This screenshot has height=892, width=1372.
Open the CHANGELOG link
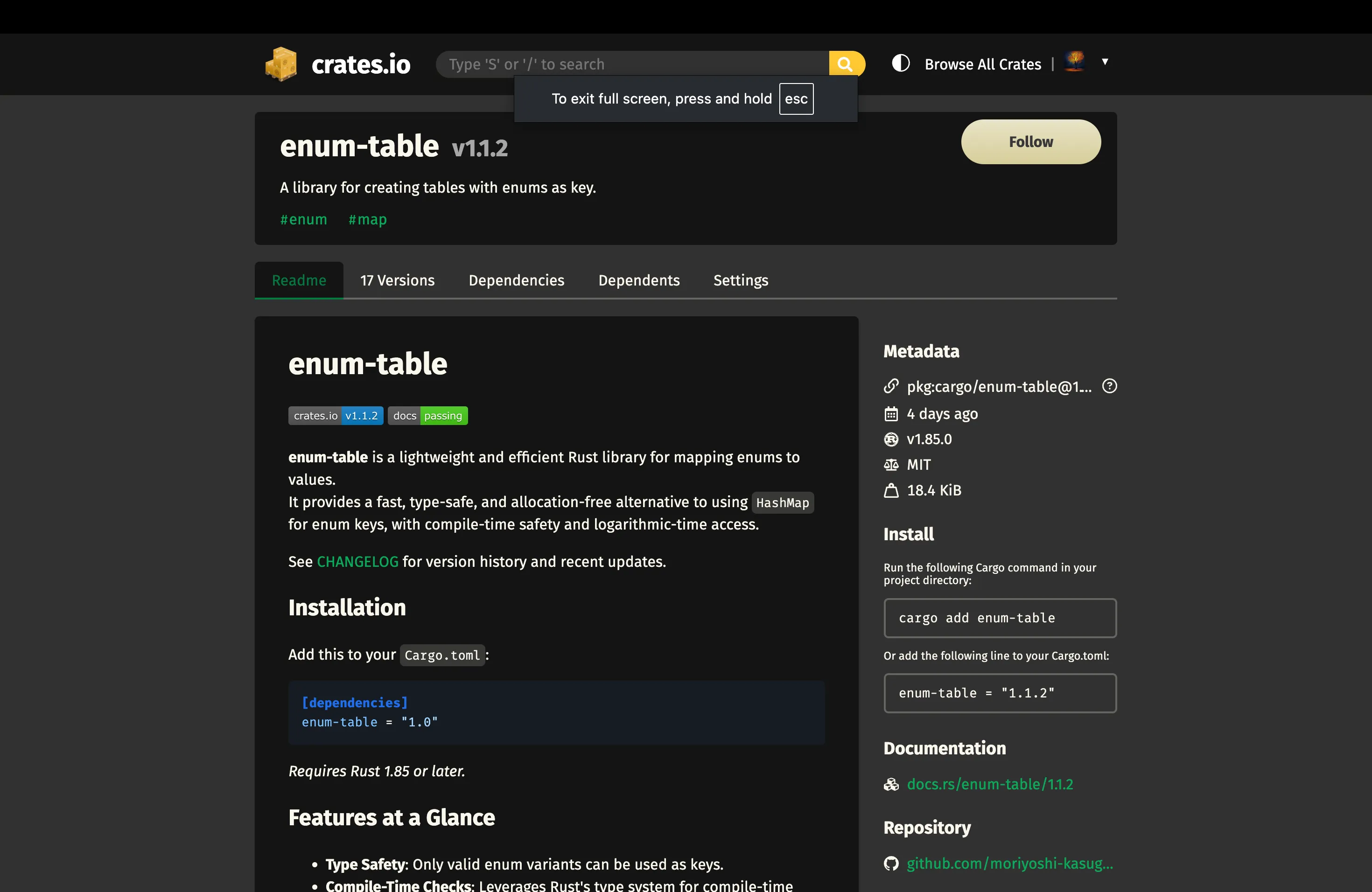coord(357,562)
